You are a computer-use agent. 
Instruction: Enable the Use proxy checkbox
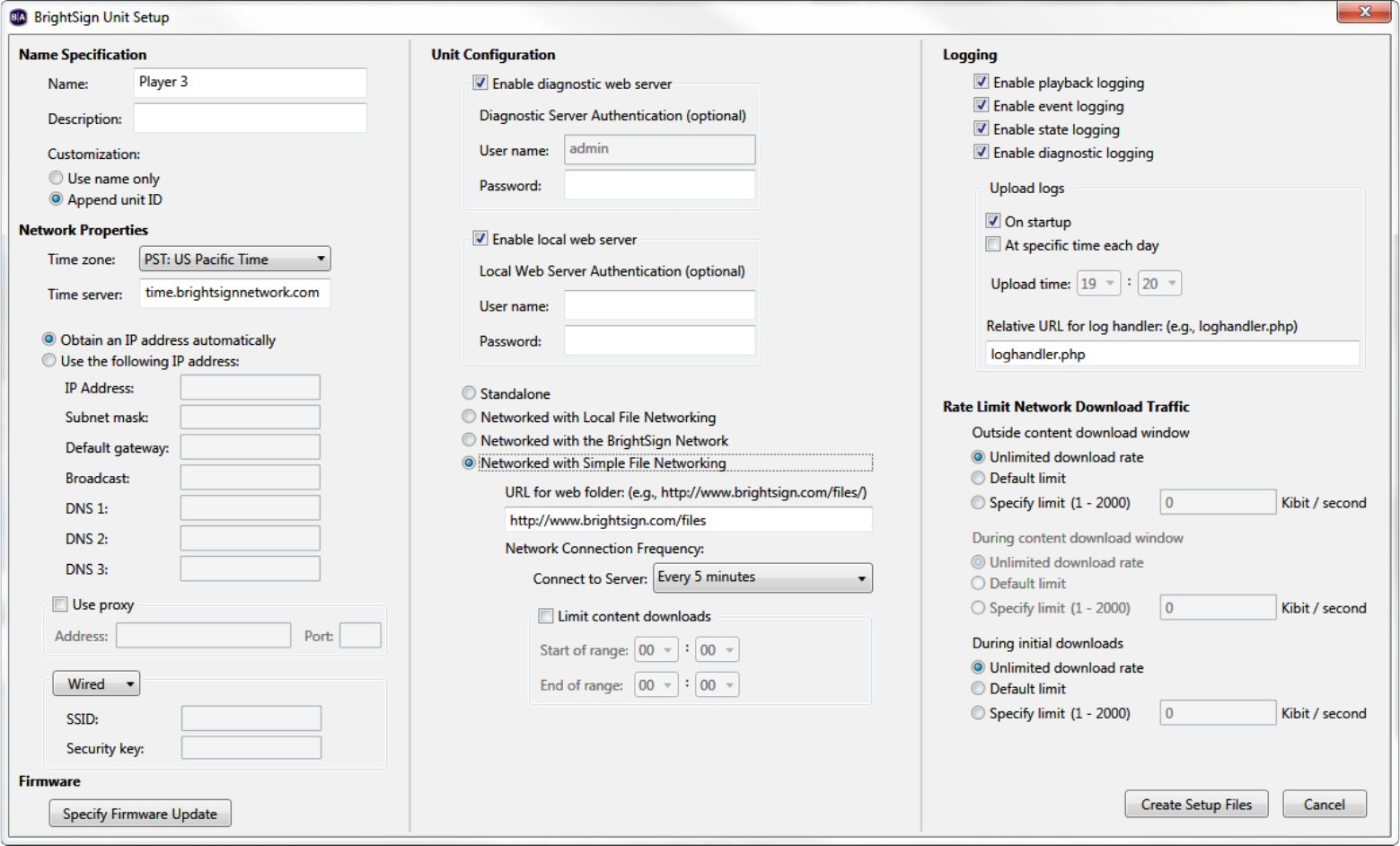[60, 604]
